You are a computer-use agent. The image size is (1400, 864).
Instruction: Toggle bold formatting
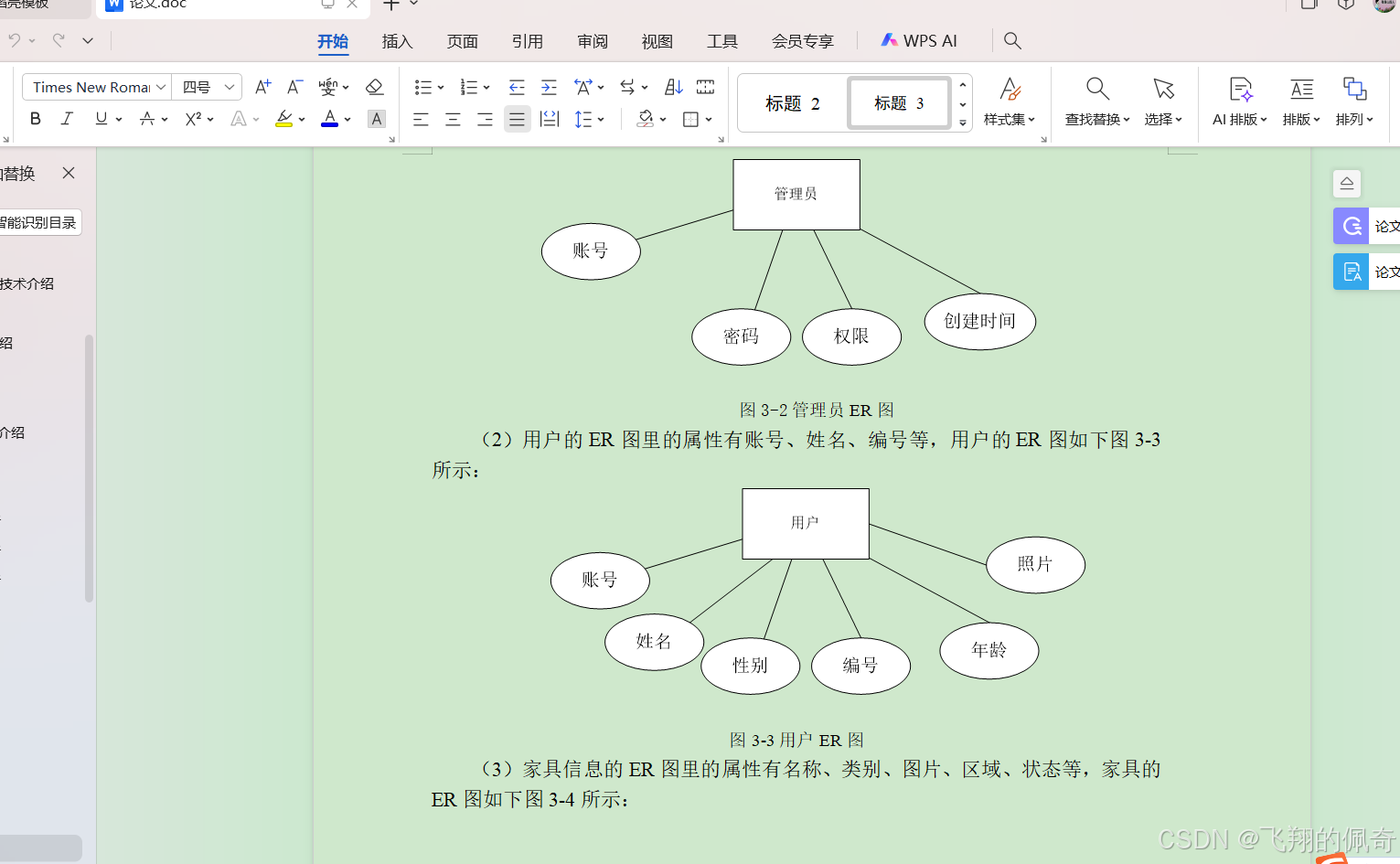tap(36, 119)
